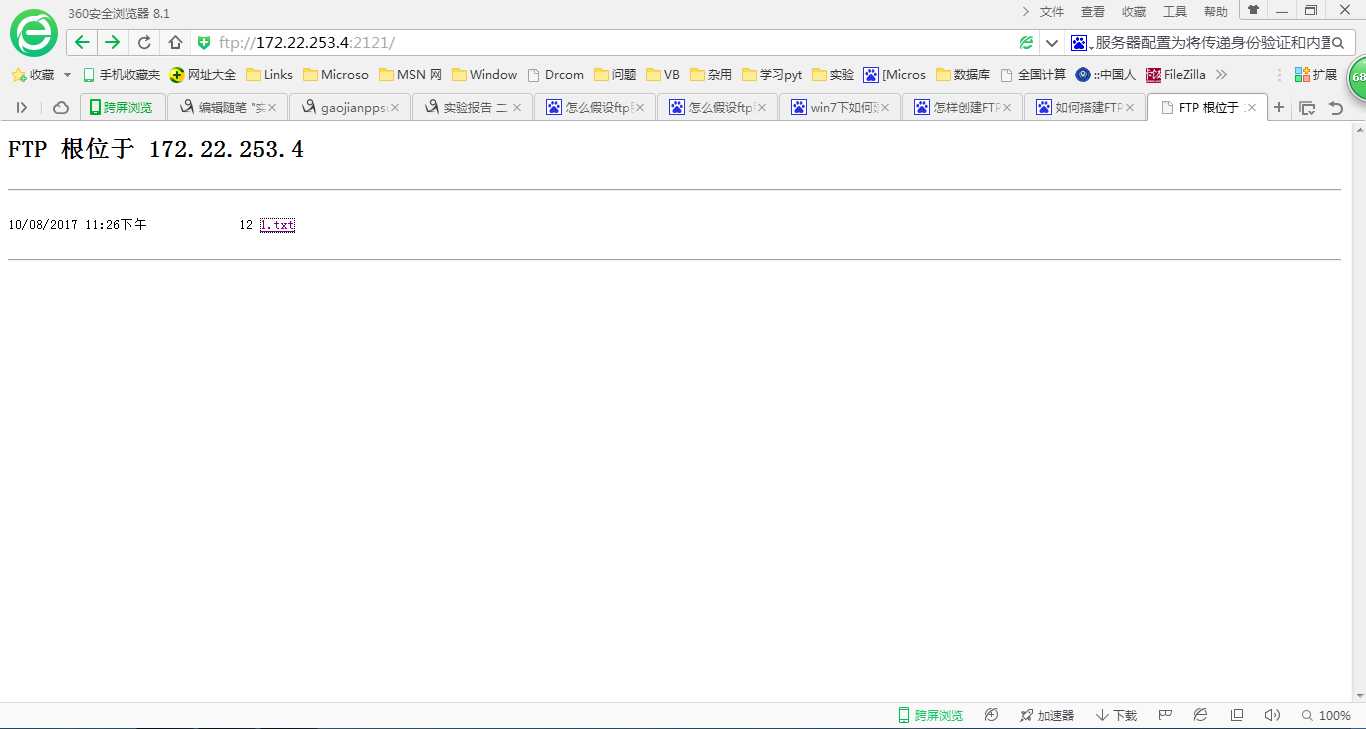The image size is (1366, 729).
Task: Click the green security shield icon
Action: (204, 42)
